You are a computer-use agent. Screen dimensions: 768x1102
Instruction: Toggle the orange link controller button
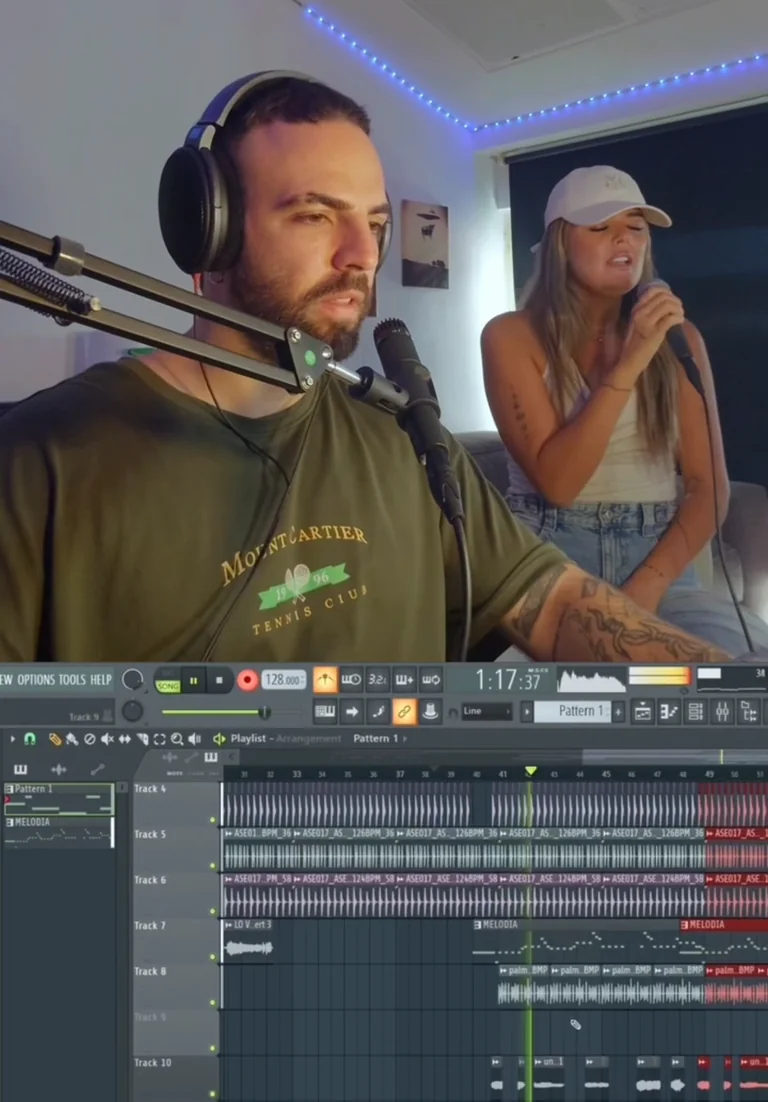coord(404,712)
